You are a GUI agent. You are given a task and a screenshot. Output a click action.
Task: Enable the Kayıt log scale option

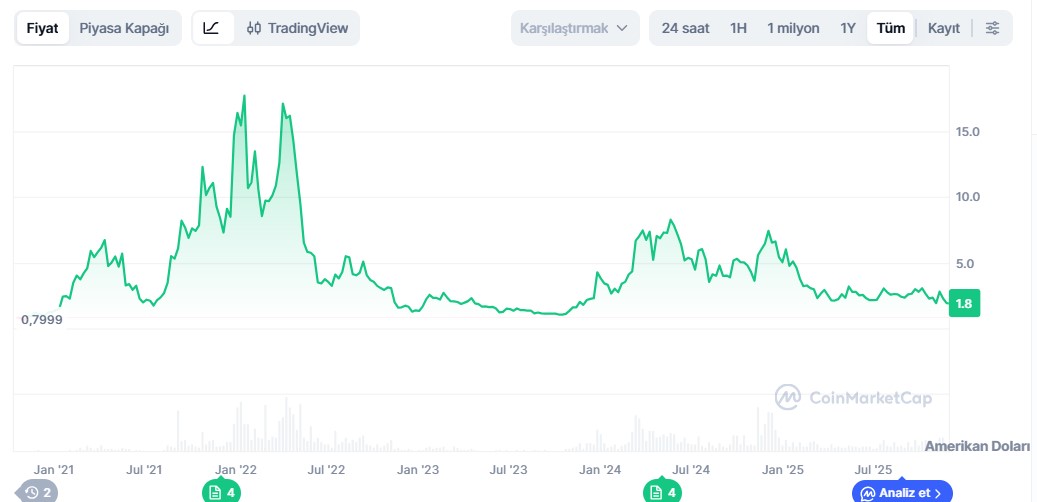[x=944, y=28]
